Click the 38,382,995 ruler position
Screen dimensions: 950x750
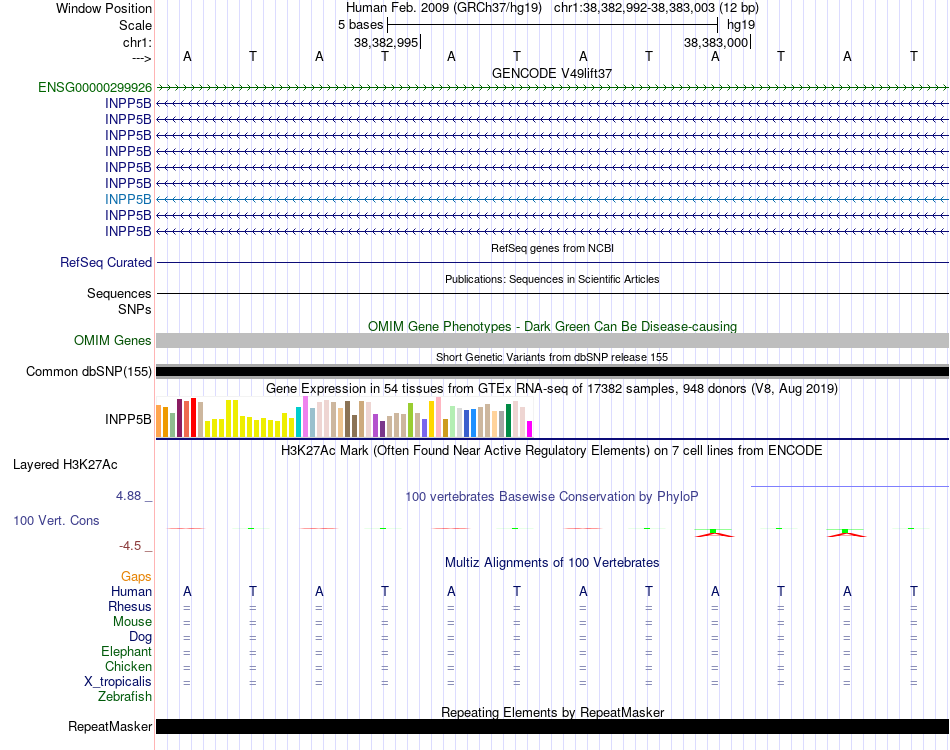pos(386,42)
